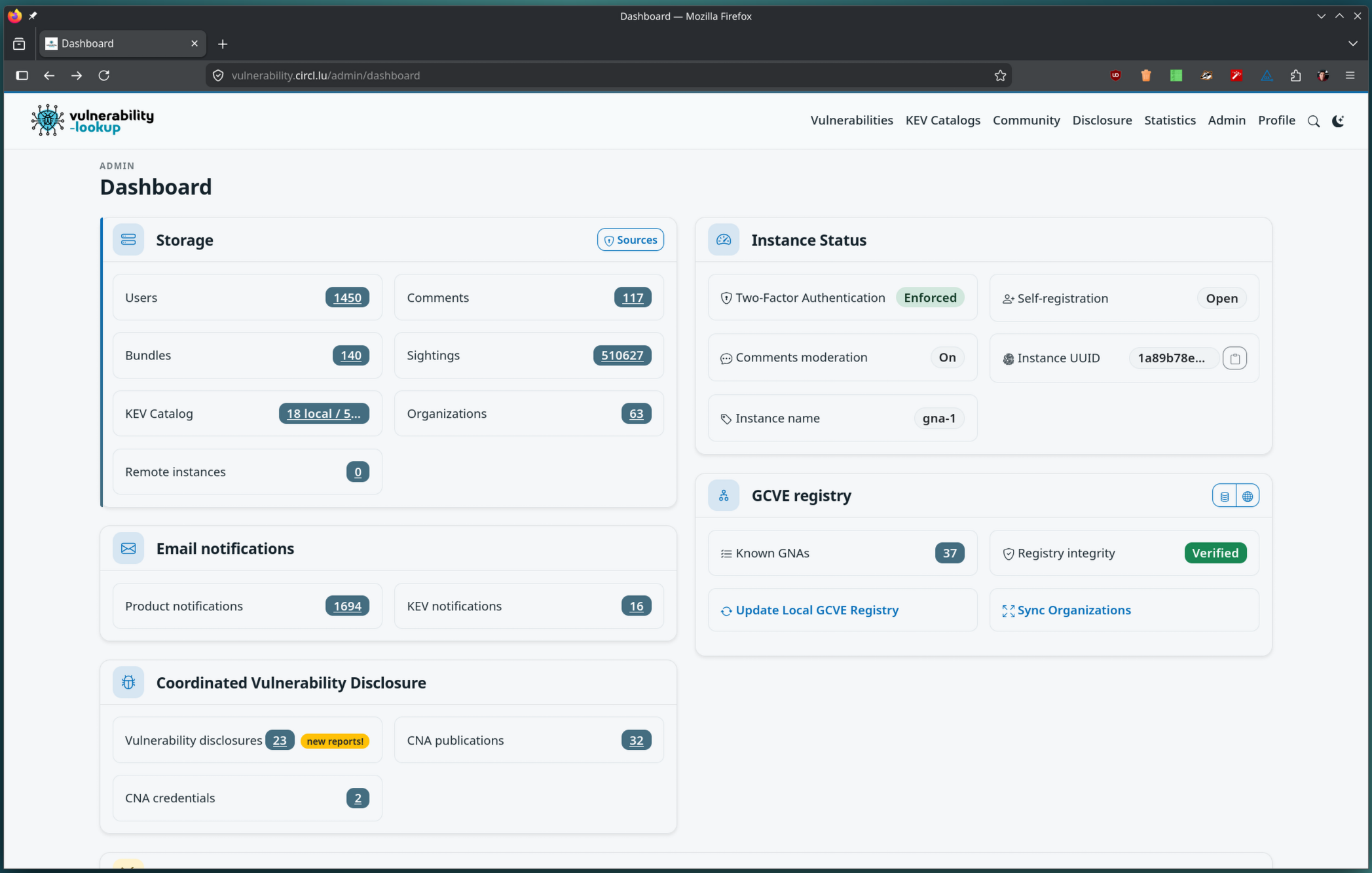Open the Users count 1450
1372x873 pixels.
tap(347, 297)
